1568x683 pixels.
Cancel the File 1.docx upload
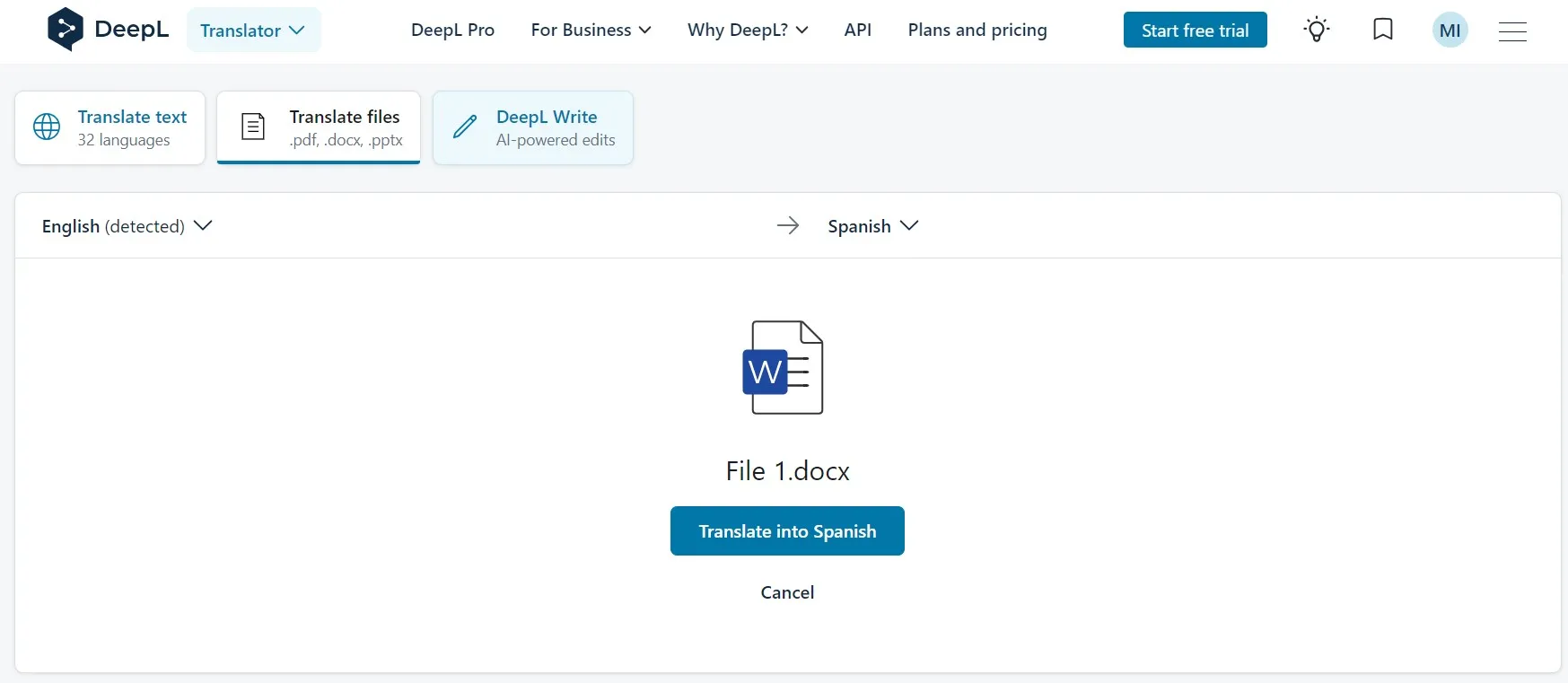pos(787,592)
